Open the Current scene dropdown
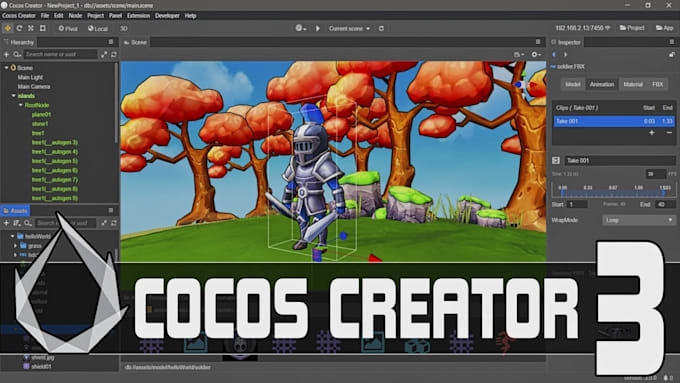 (x=349, y=29)
